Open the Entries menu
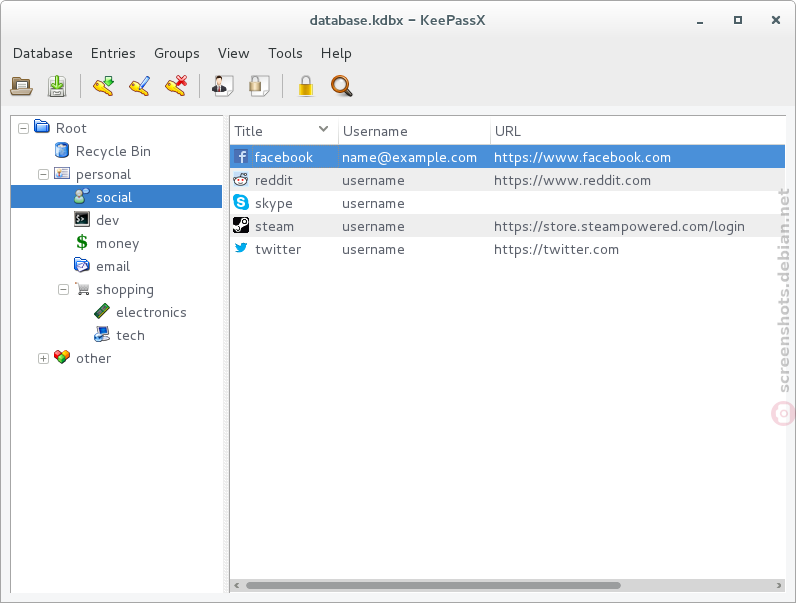This screenshot has height=603, width=796. tap(113, 53)
